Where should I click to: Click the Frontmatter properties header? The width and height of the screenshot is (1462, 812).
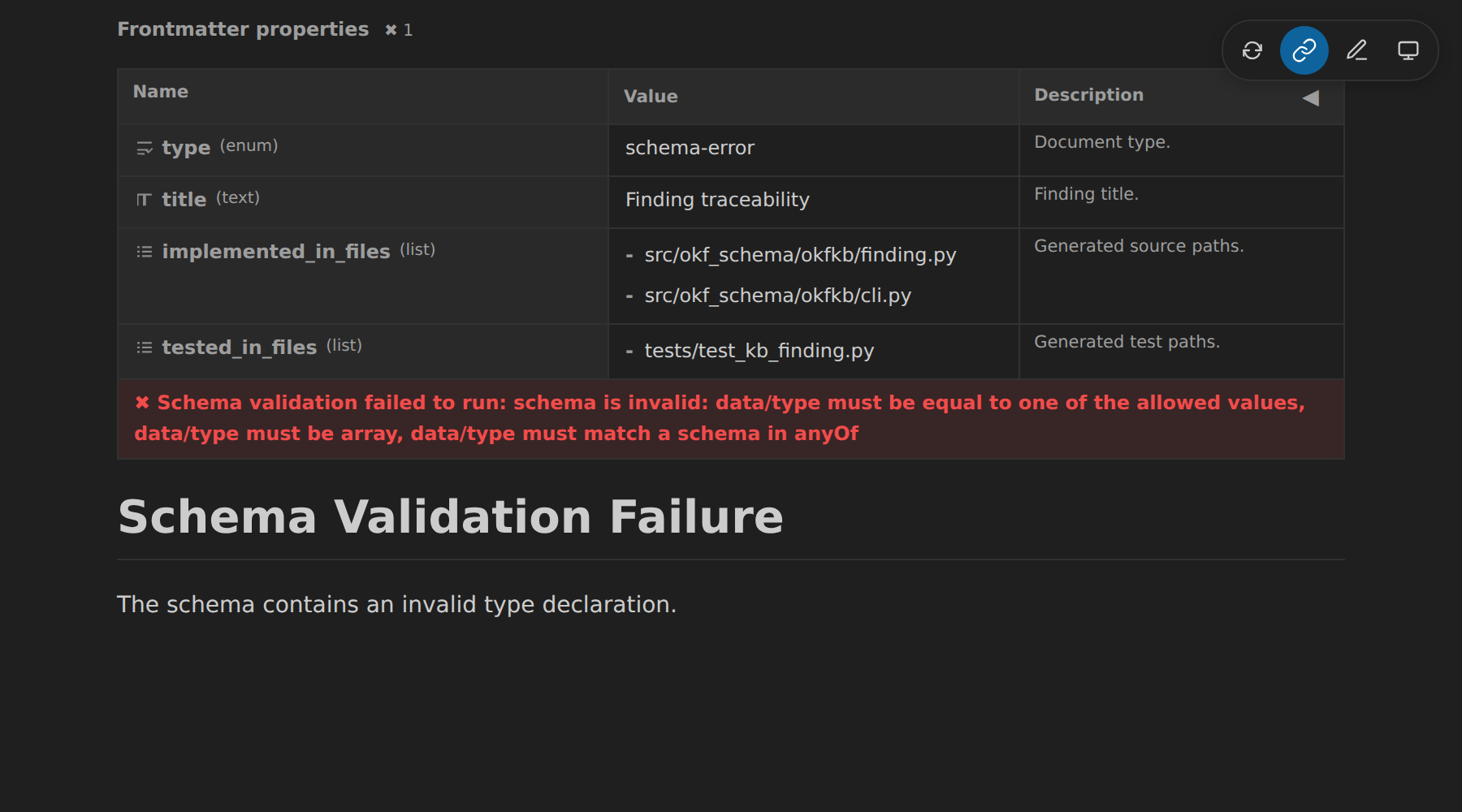[x=243, y=29]
